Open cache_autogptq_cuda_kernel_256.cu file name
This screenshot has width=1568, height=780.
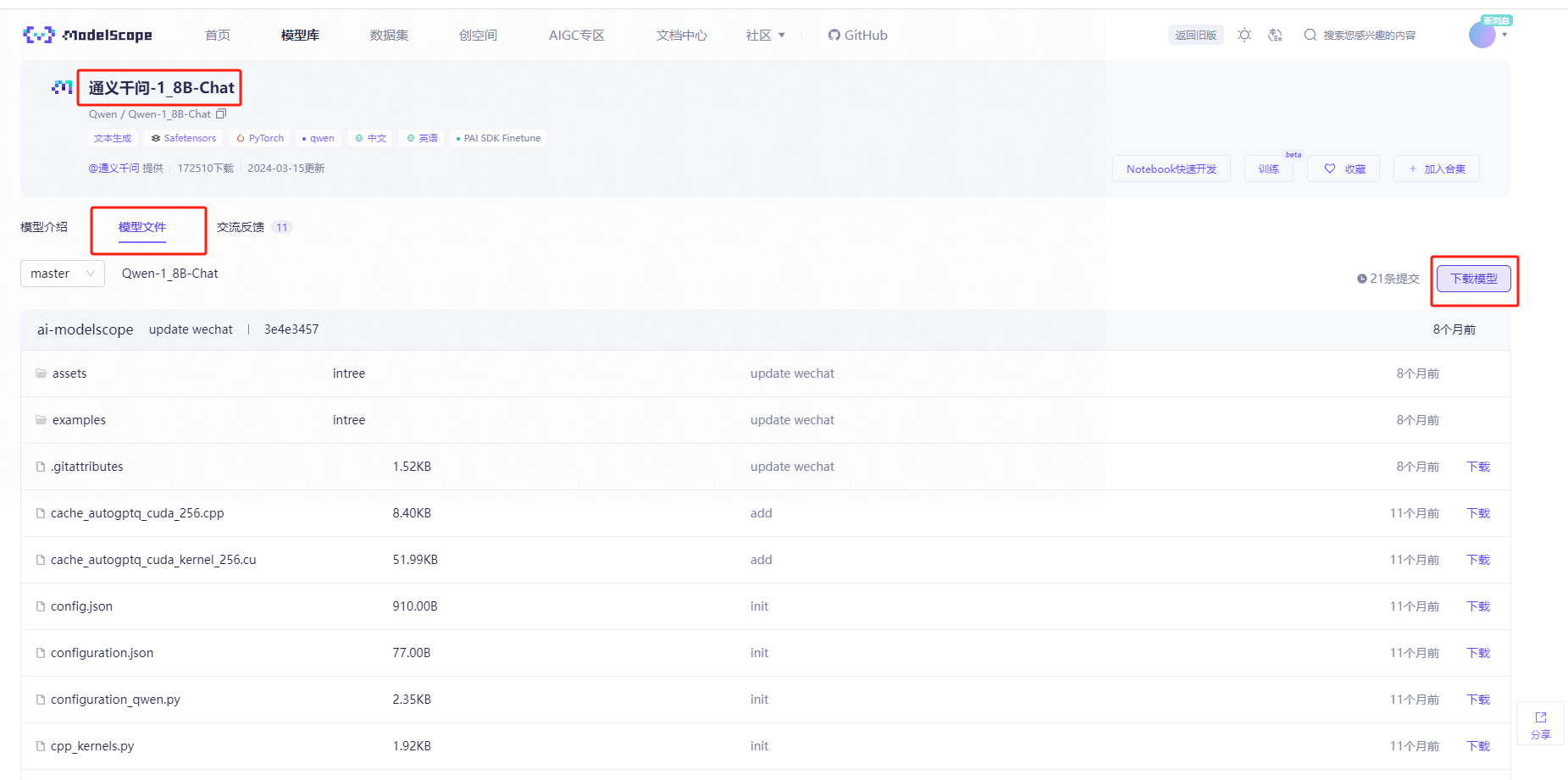tap(153, 560)
